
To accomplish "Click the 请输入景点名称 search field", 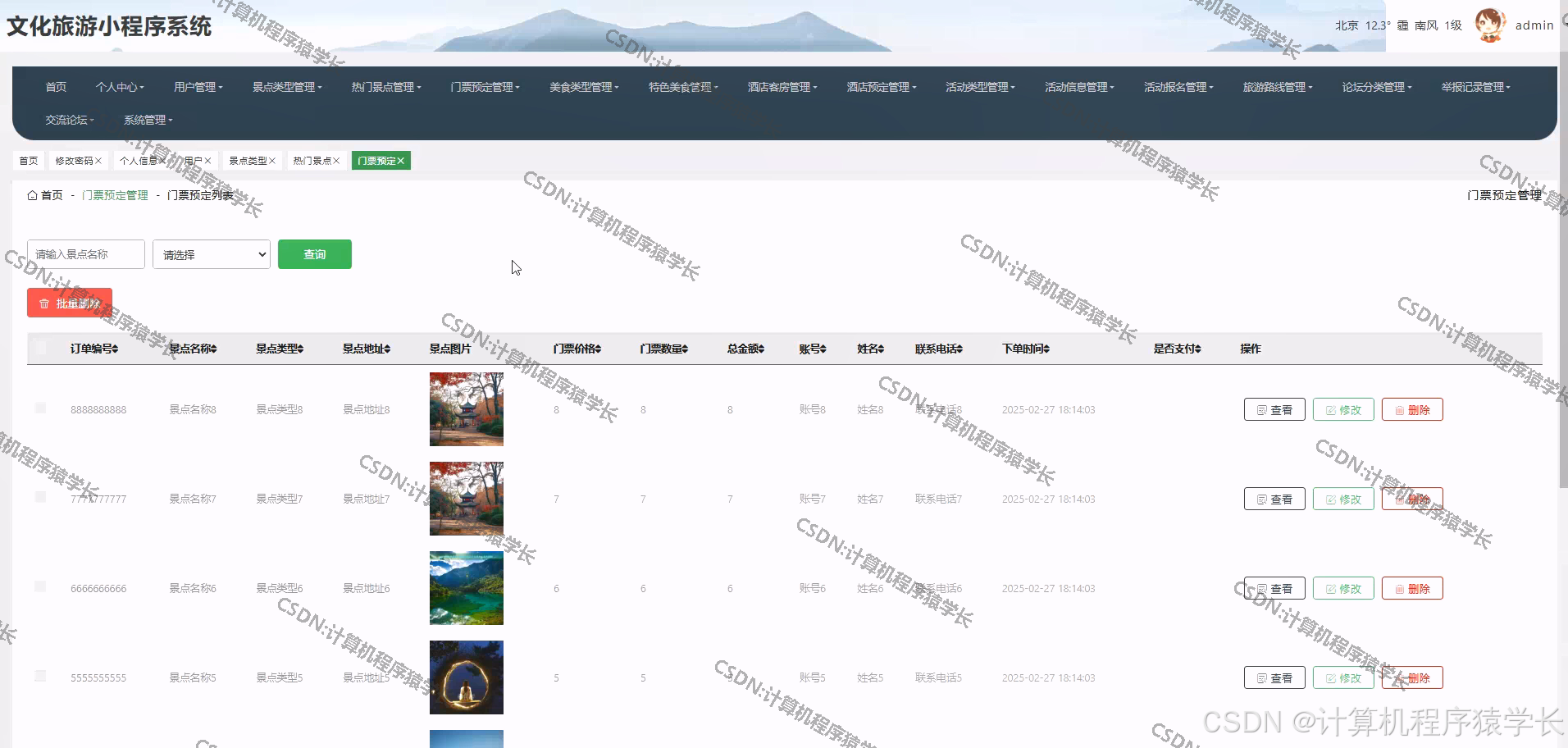I will (86, 254).
